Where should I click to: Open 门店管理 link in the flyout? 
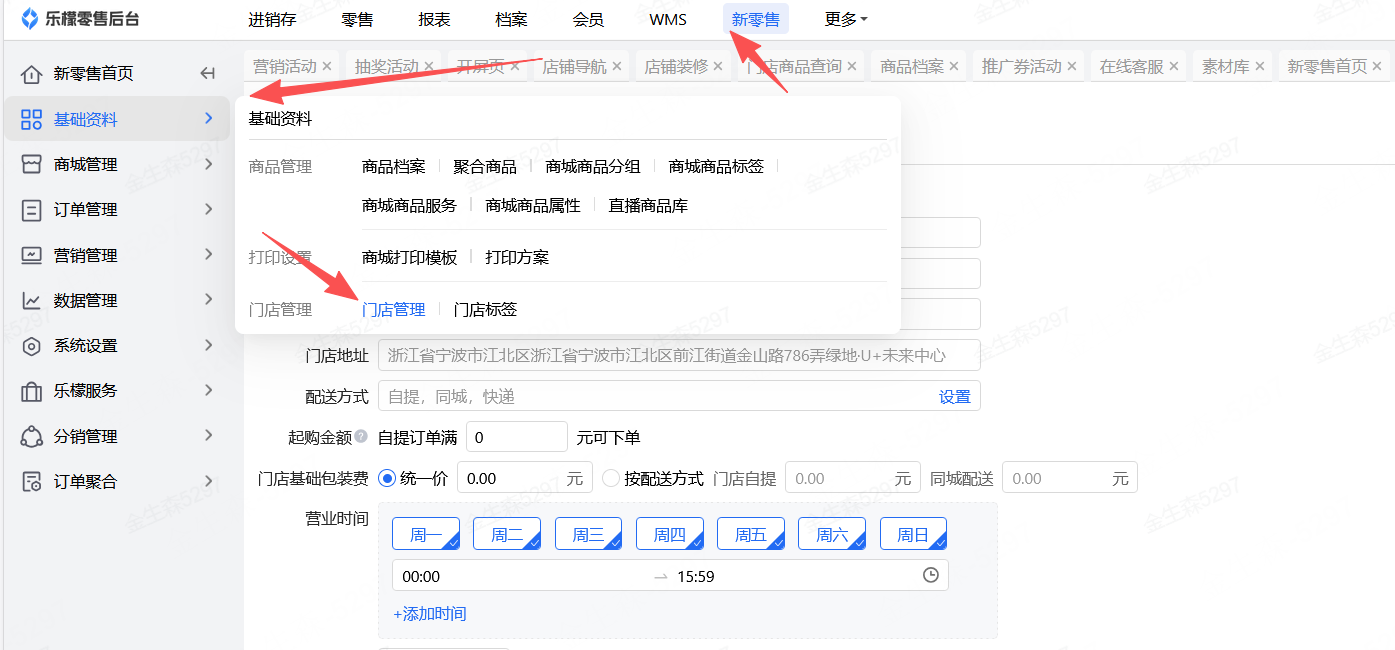[x=394, y=310]
